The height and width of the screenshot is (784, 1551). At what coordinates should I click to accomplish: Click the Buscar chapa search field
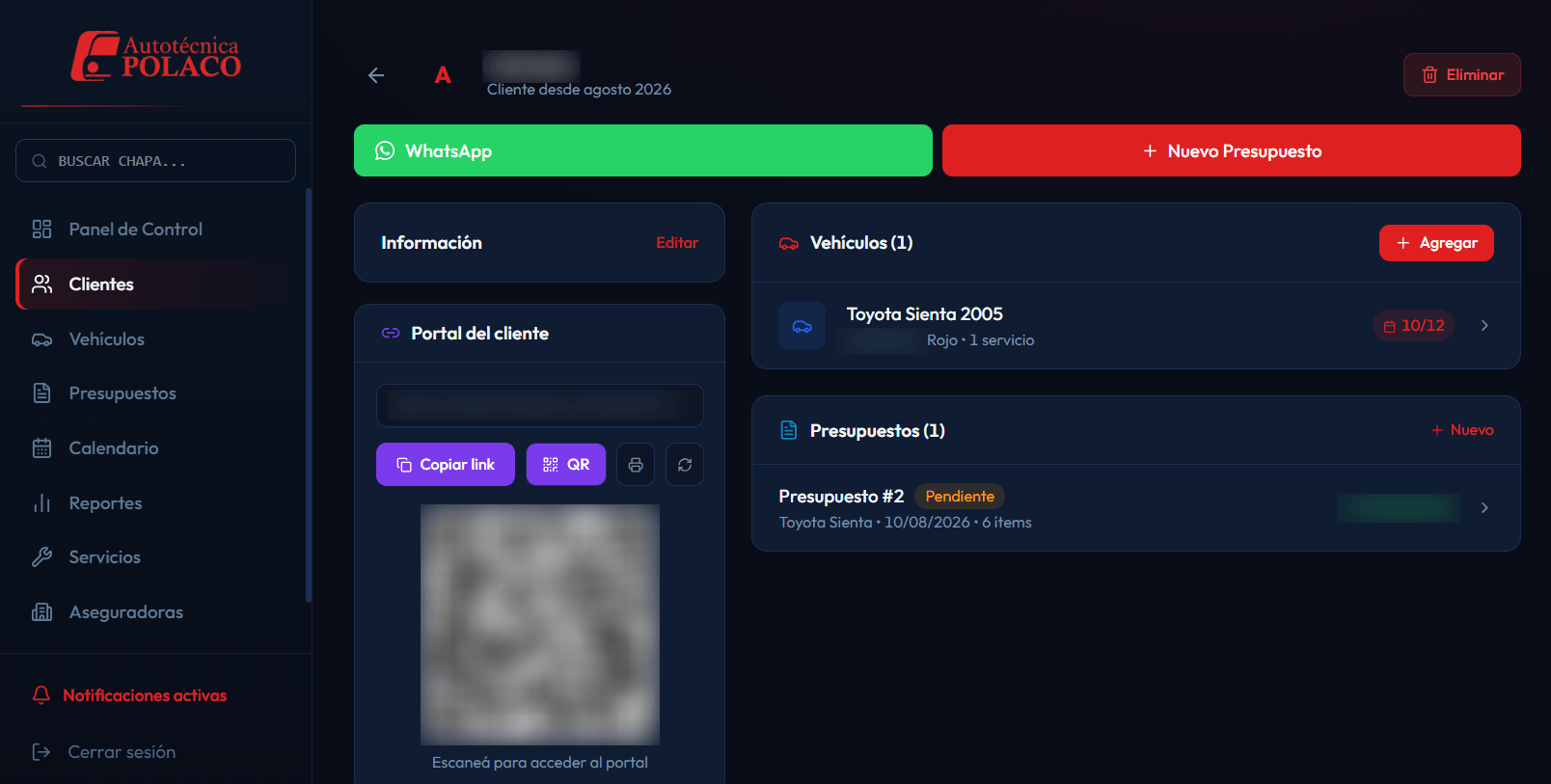coord(155,161)
